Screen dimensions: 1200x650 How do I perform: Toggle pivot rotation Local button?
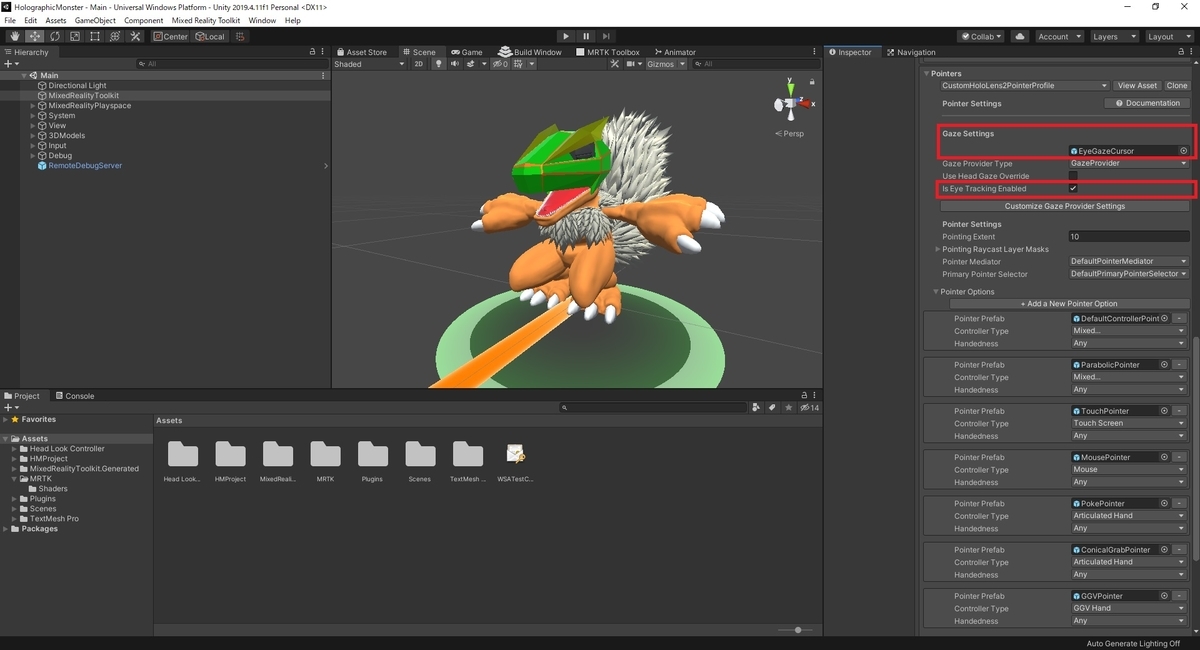tap(210, 36)
